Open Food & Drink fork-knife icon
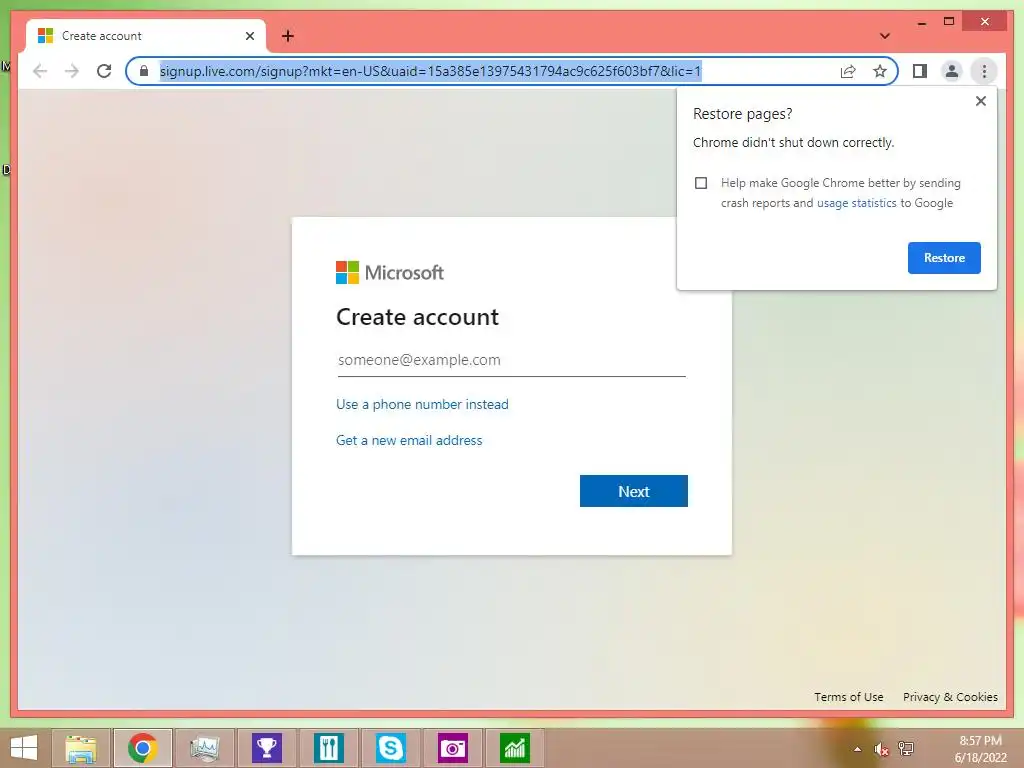The image size is (1024, 768). 328,748
